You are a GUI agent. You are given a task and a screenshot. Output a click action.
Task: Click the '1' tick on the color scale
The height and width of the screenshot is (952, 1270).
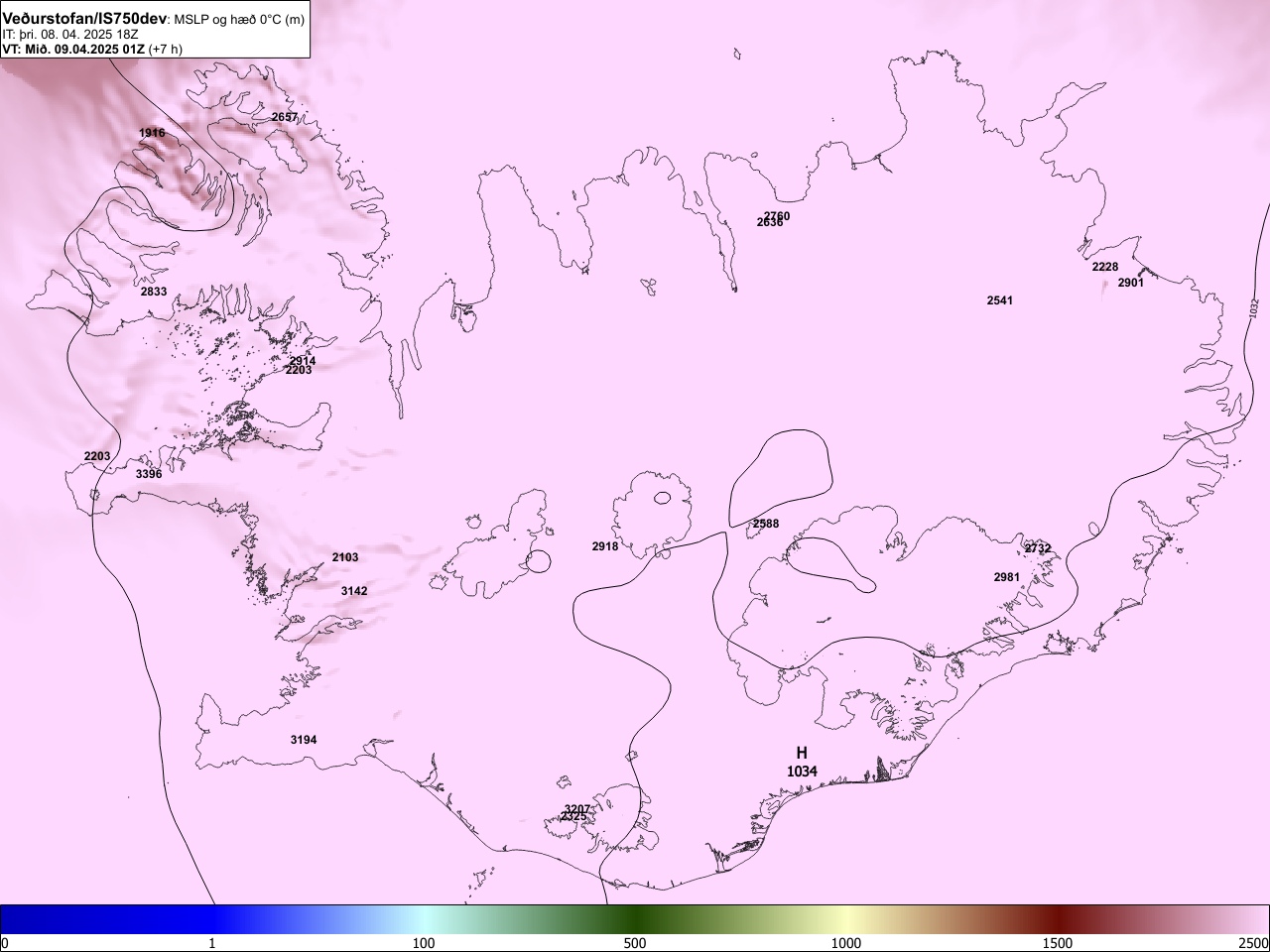click(212, 942)
